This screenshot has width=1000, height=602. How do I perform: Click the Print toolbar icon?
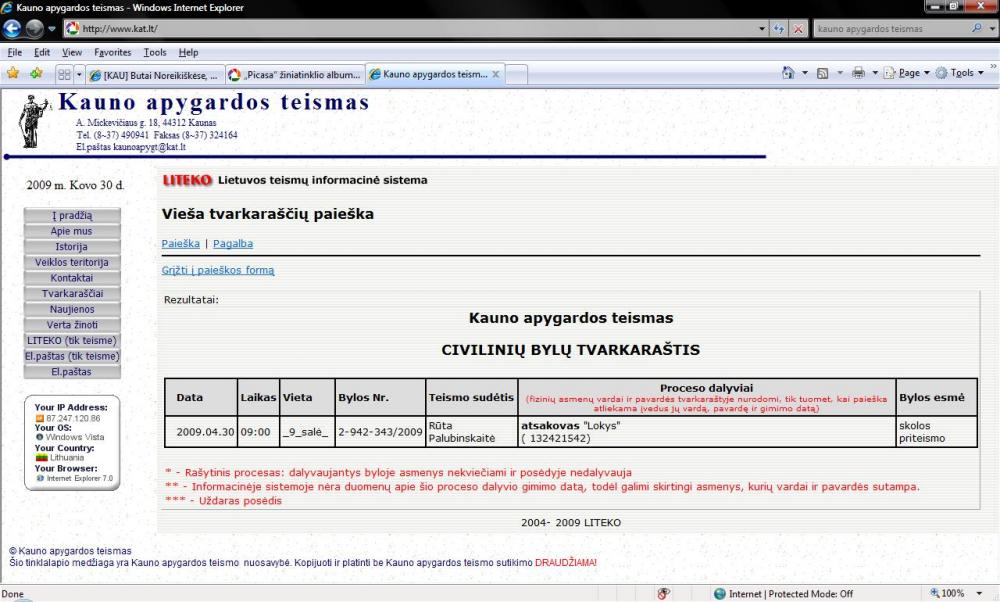tap(858, 73)
